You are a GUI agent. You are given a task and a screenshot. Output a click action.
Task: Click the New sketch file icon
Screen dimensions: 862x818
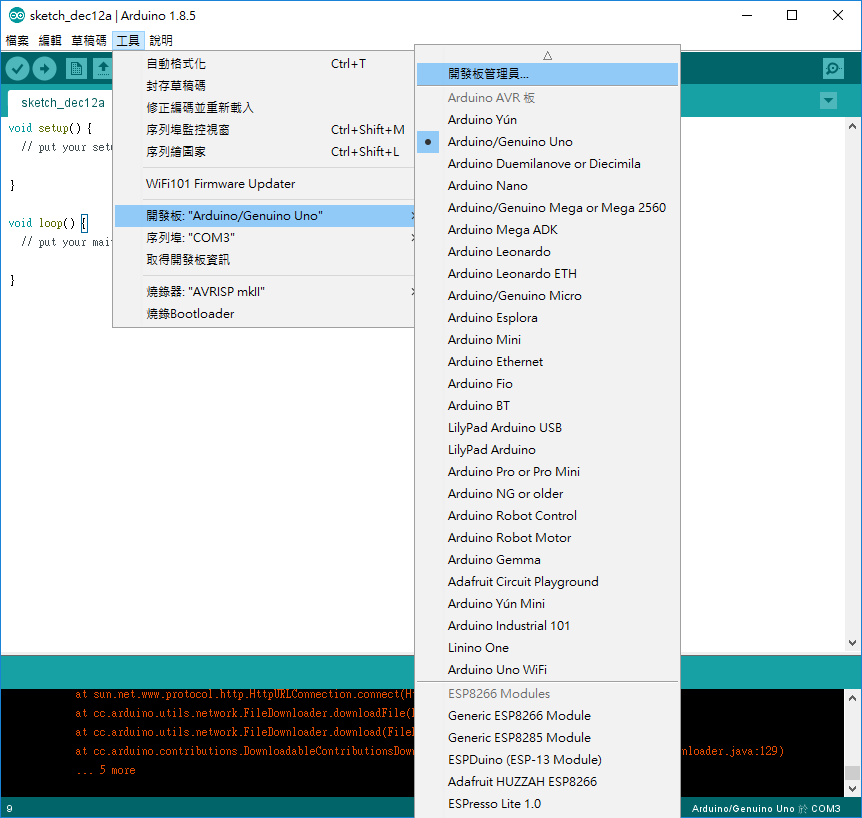(x=76, y=69)
